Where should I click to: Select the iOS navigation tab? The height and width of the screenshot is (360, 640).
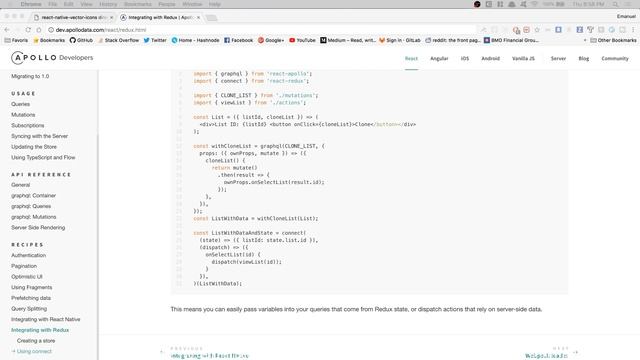pos(465,59)
